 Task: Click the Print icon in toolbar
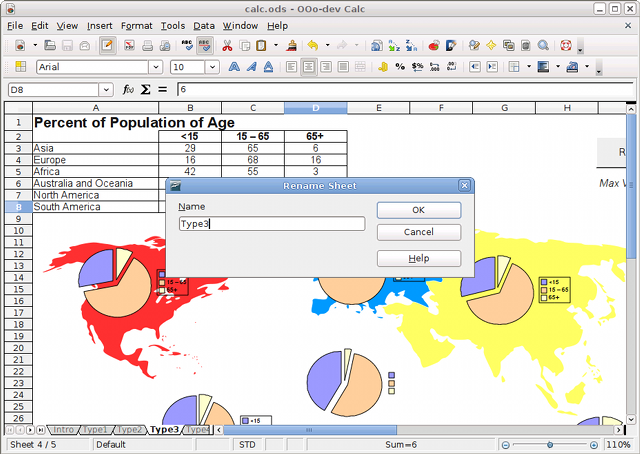click(x=147, y=46)
